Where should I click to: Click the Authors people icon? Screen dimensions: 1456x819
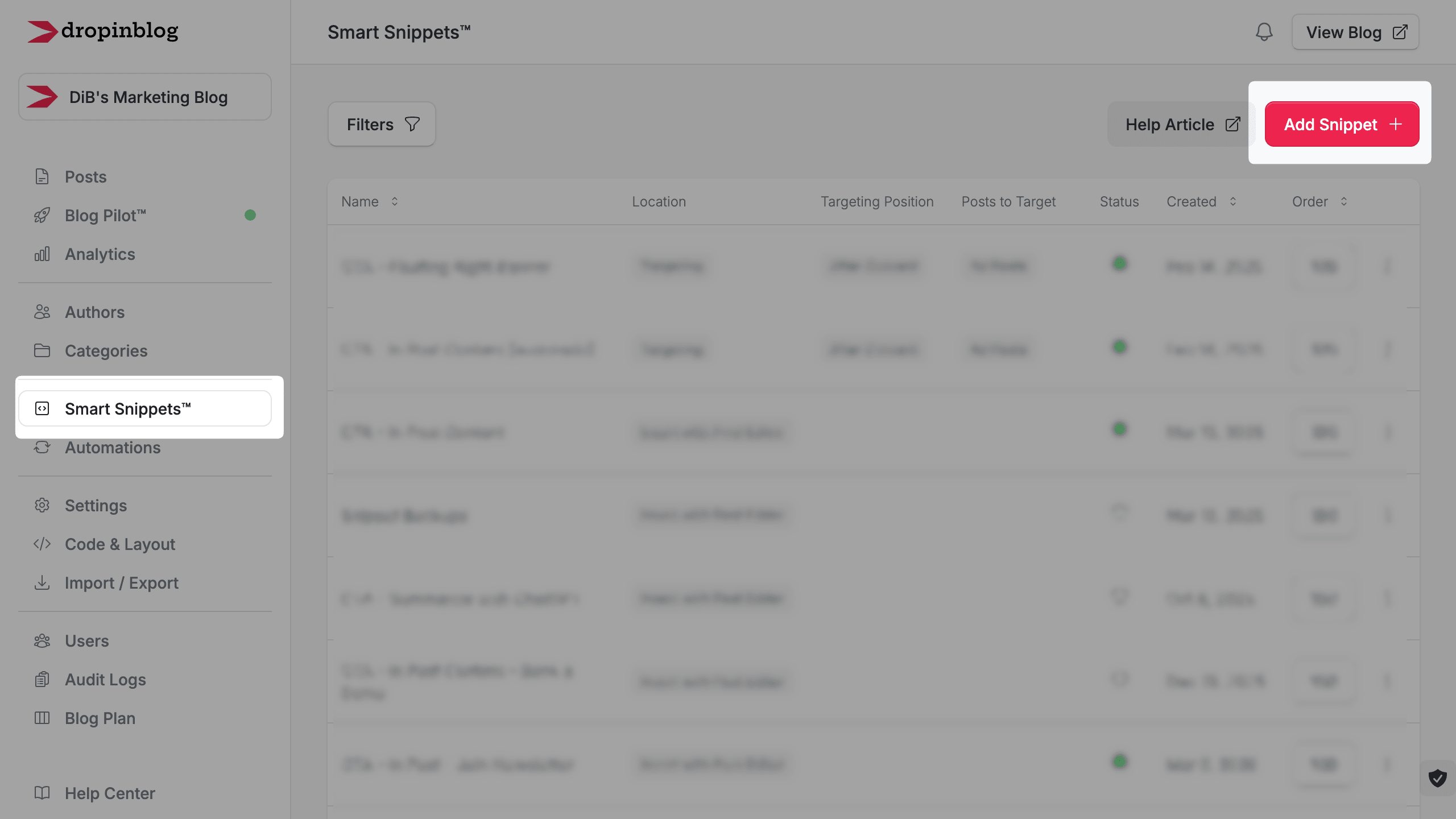click(x=42, y=312)
